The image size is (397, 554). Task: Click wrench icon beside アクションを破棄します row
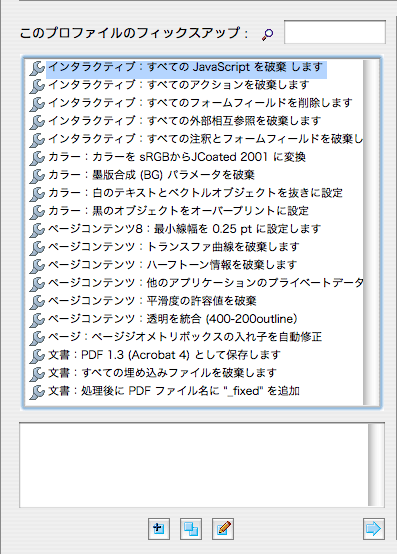37,86
